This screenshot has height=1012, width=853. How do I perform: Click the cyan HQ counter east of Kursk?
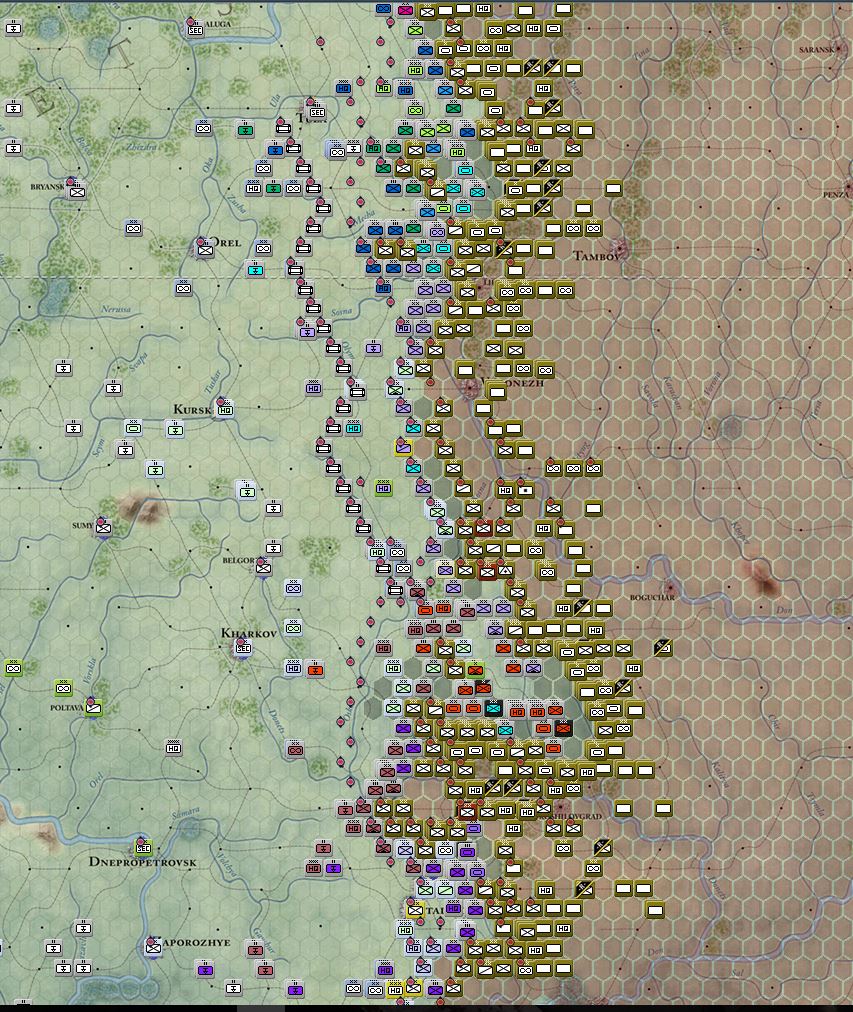click(354, 427)
